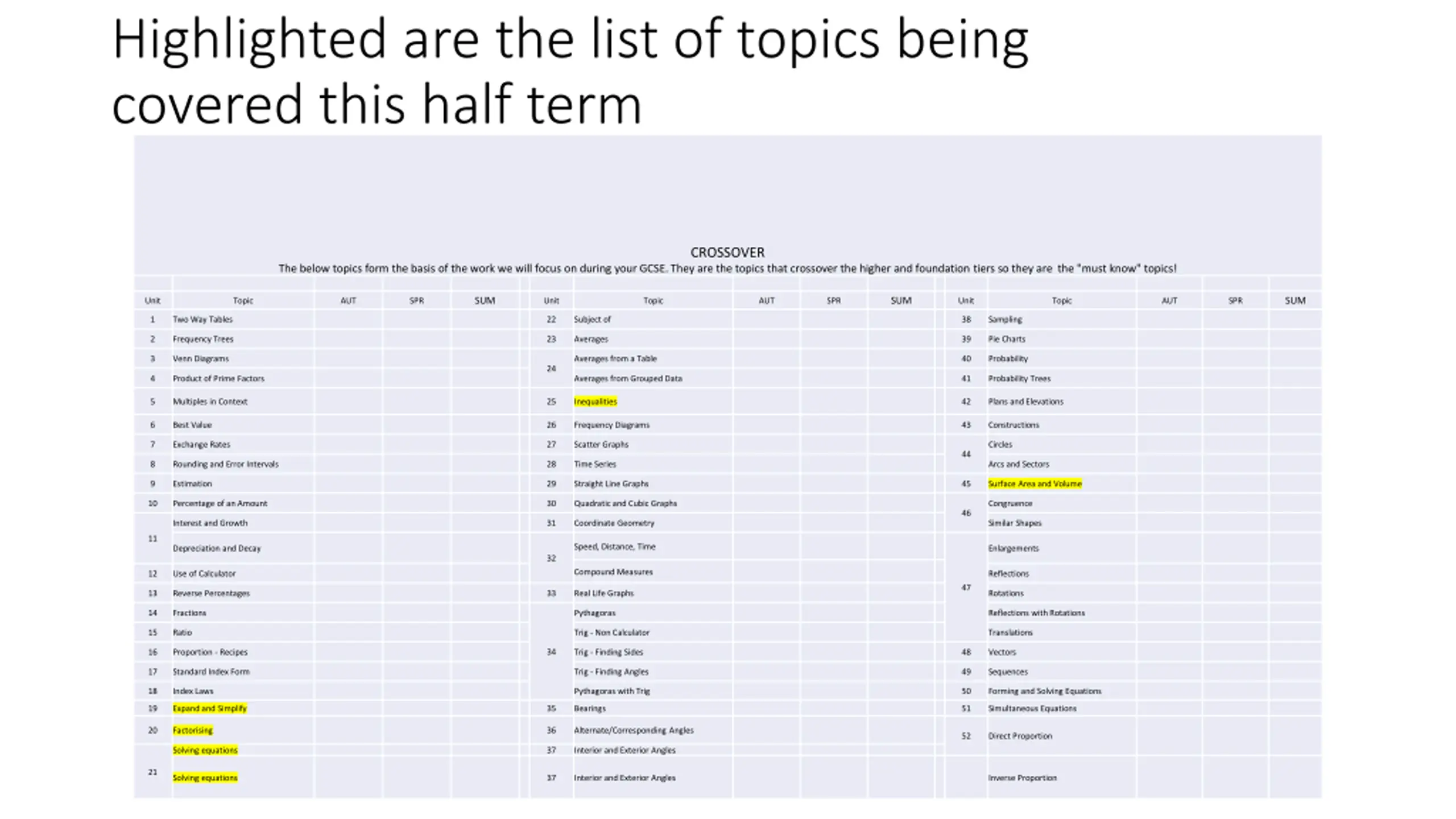Select the Direct Proportion topic
The height and width of the screenshot is (819, 1456).
(x=1020, y=736)
